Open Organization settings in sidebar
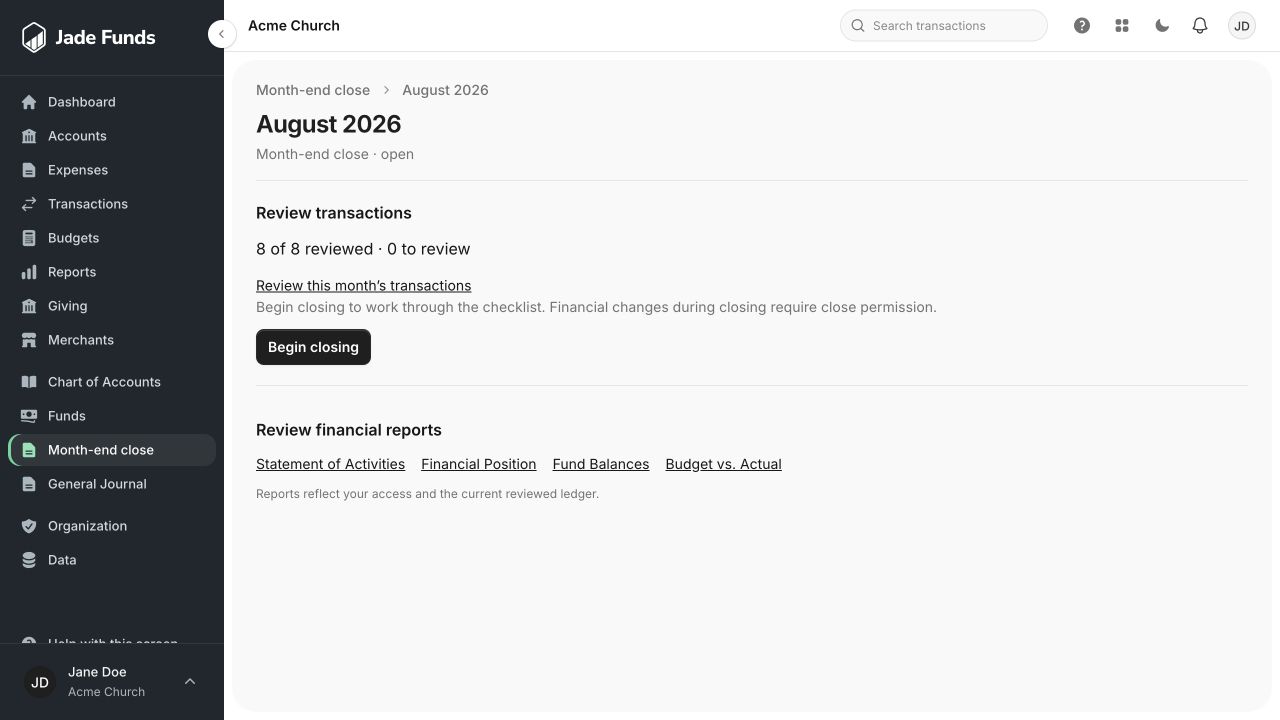Viewport: 1280px width, 720px height. (112, 526)
